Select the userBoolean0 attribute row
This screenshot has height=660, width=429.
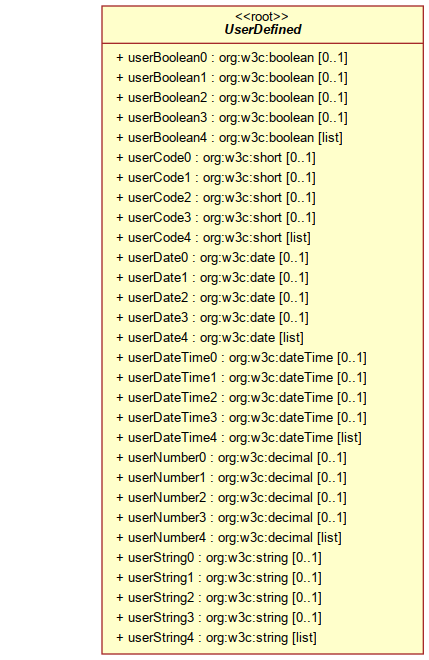click(x=232, y=58)
